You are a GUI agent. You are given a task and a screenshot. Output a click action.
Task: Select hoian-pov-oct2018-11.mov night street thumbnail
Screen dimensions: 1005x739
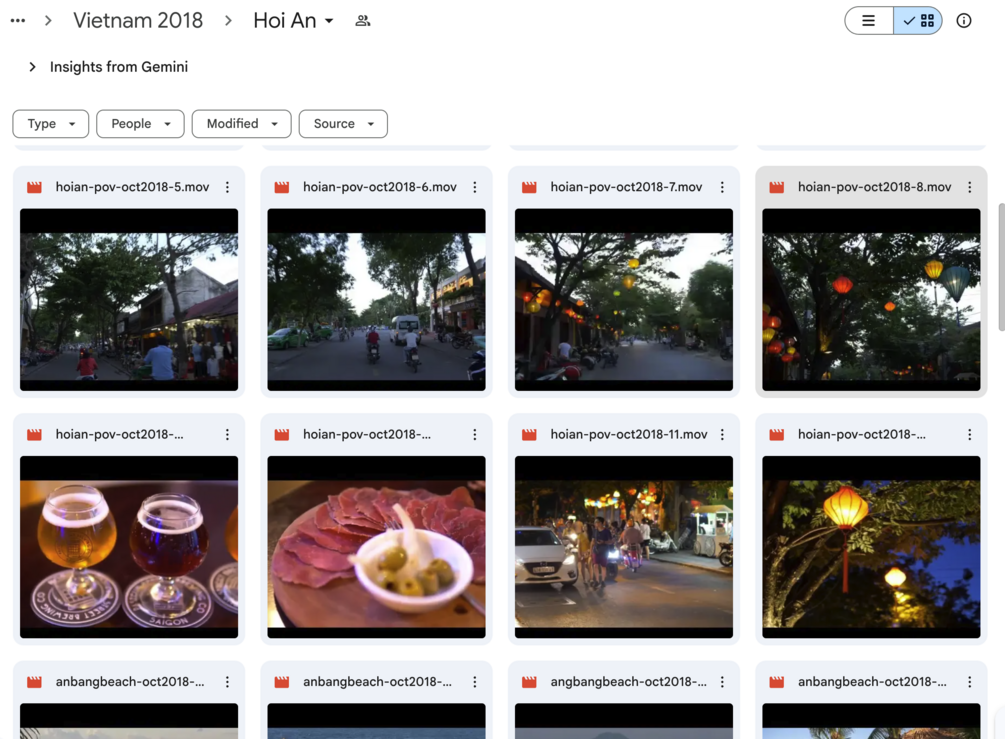pyautogui.click(x=624, y=547)
